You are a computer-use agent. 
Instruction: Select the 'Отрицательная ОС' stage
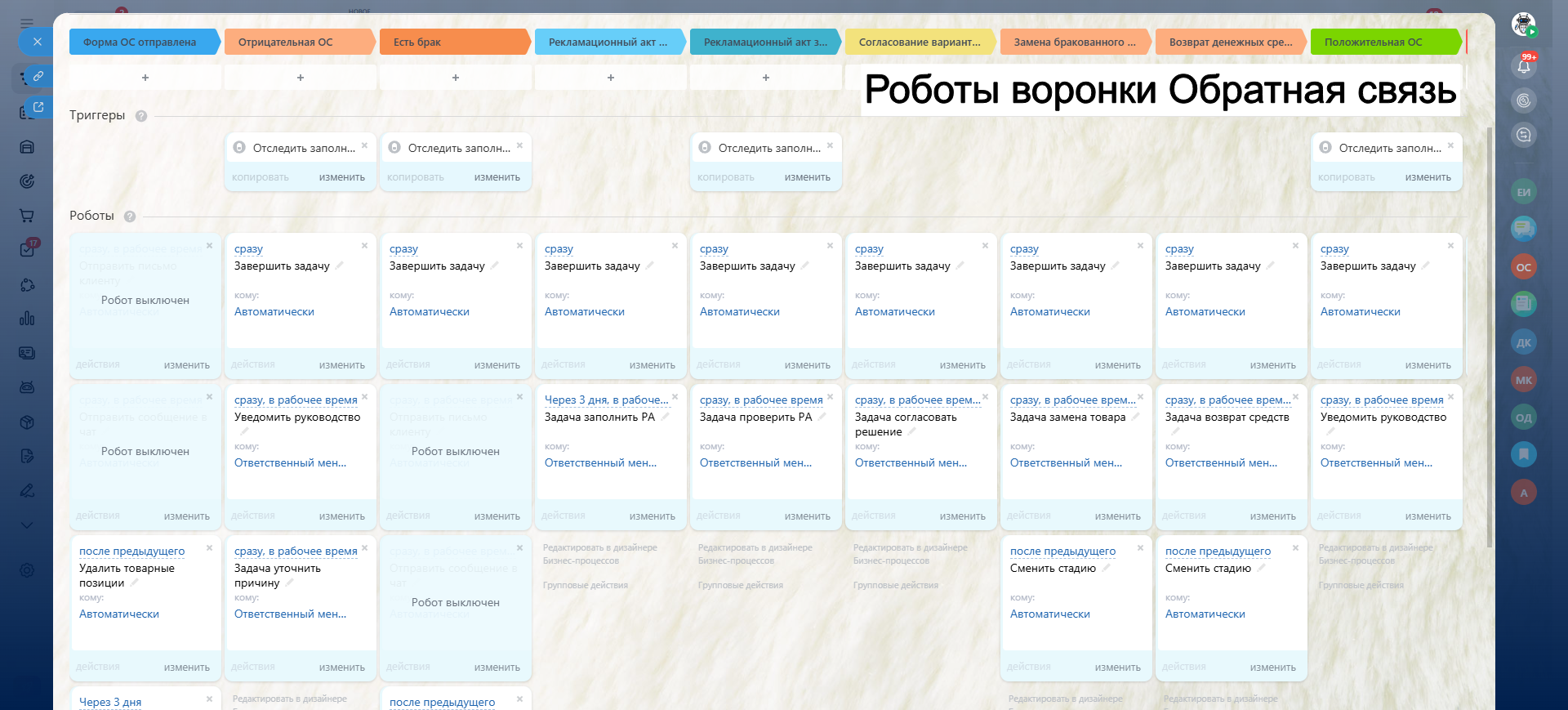[x=301, y=42]
